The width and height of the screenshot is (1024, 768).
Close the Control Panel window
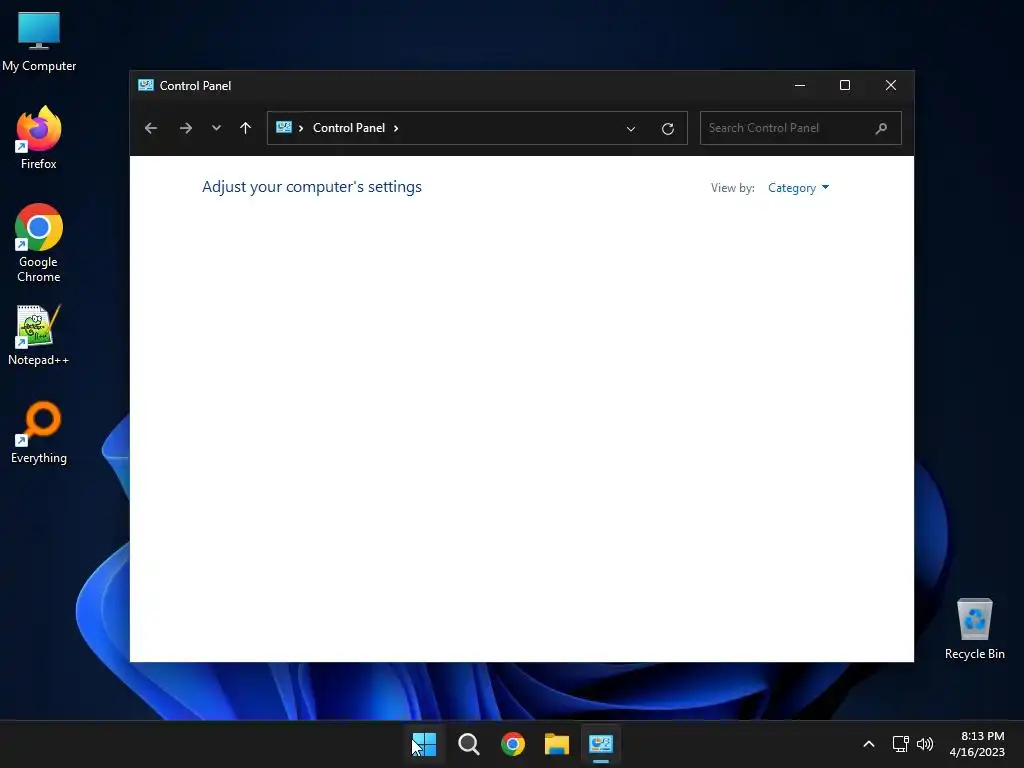click(891, 86)
